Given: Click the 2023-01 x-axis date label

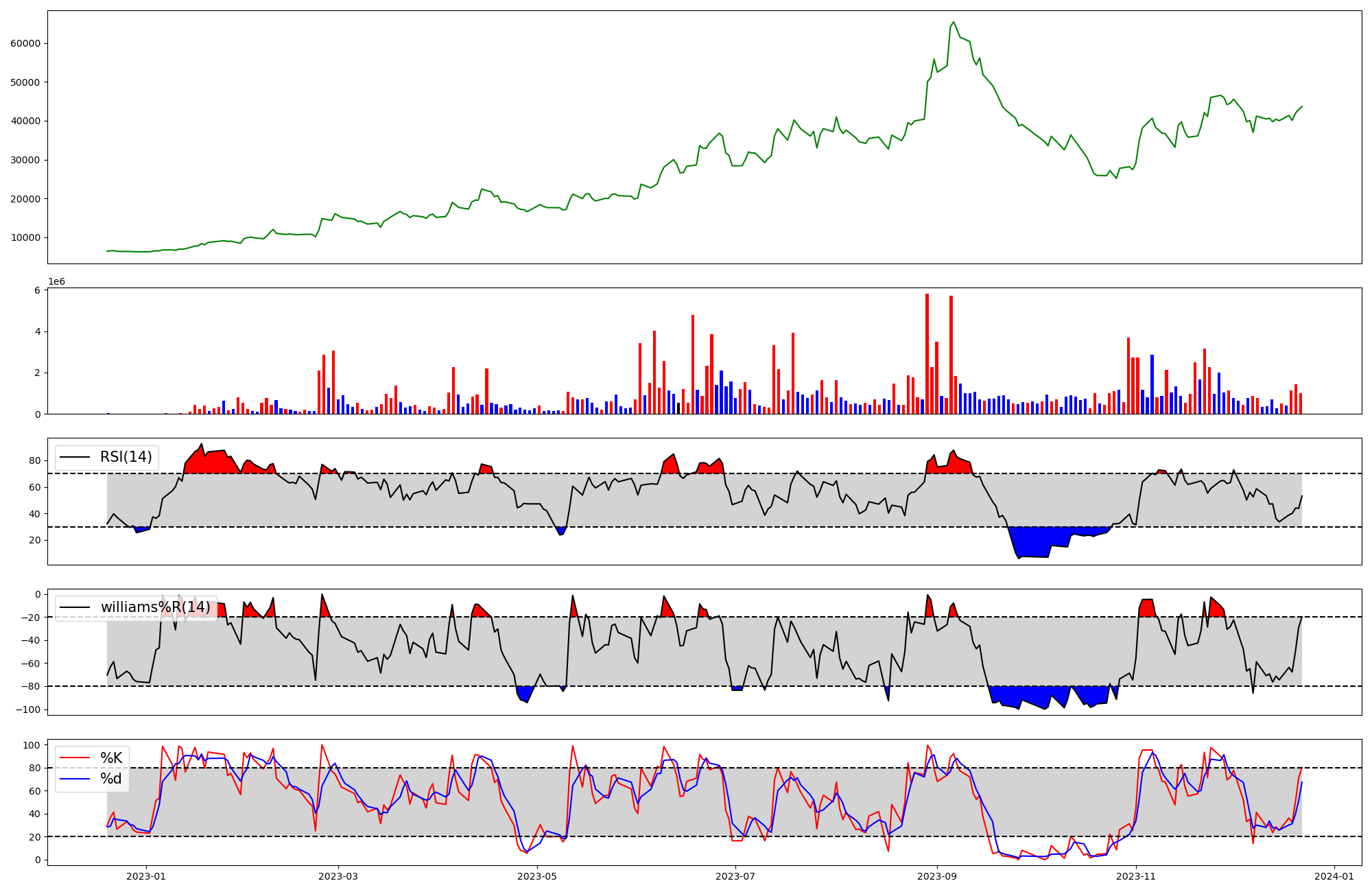Looking at the screenshot, I should 146,876.
